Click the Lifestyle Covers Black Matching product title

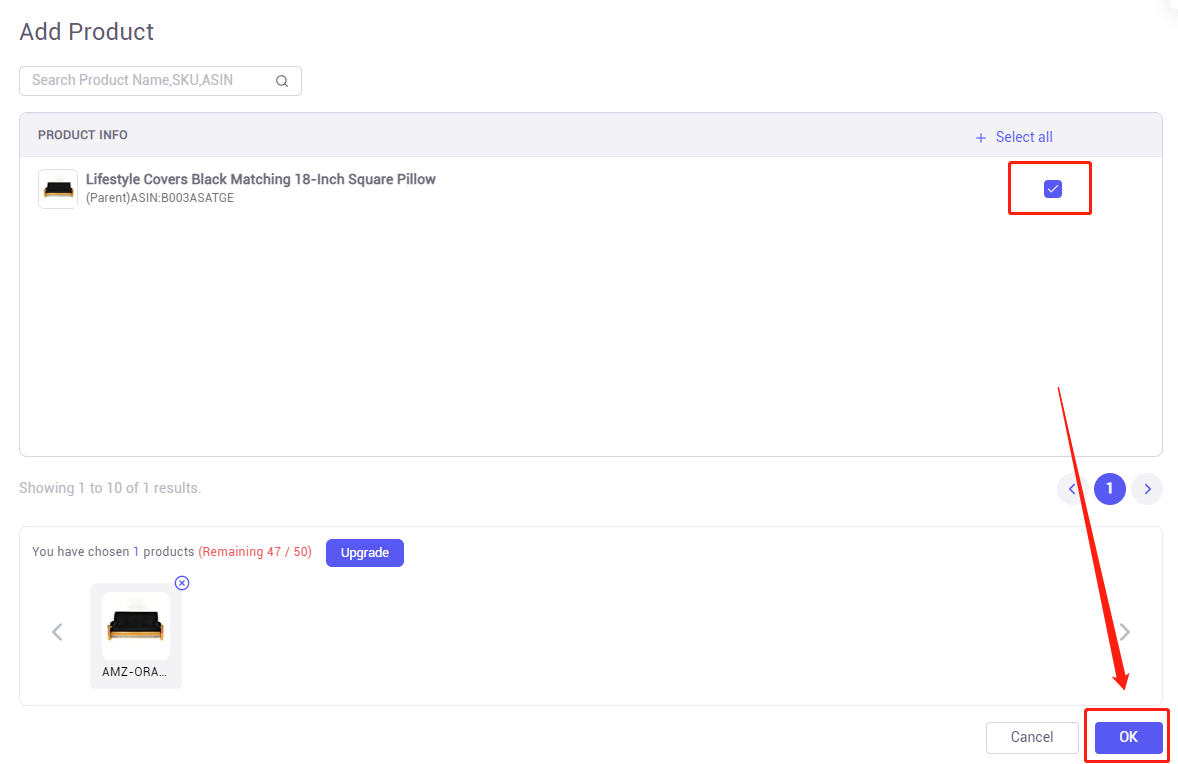[261, 179]
